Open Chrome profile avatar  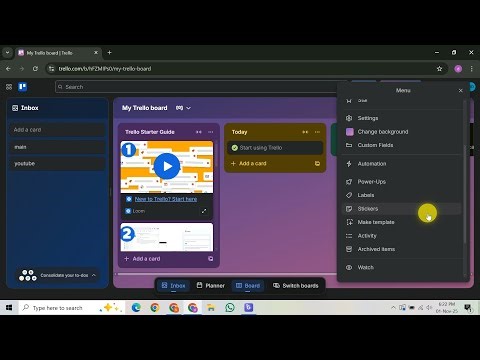point(458,69)
